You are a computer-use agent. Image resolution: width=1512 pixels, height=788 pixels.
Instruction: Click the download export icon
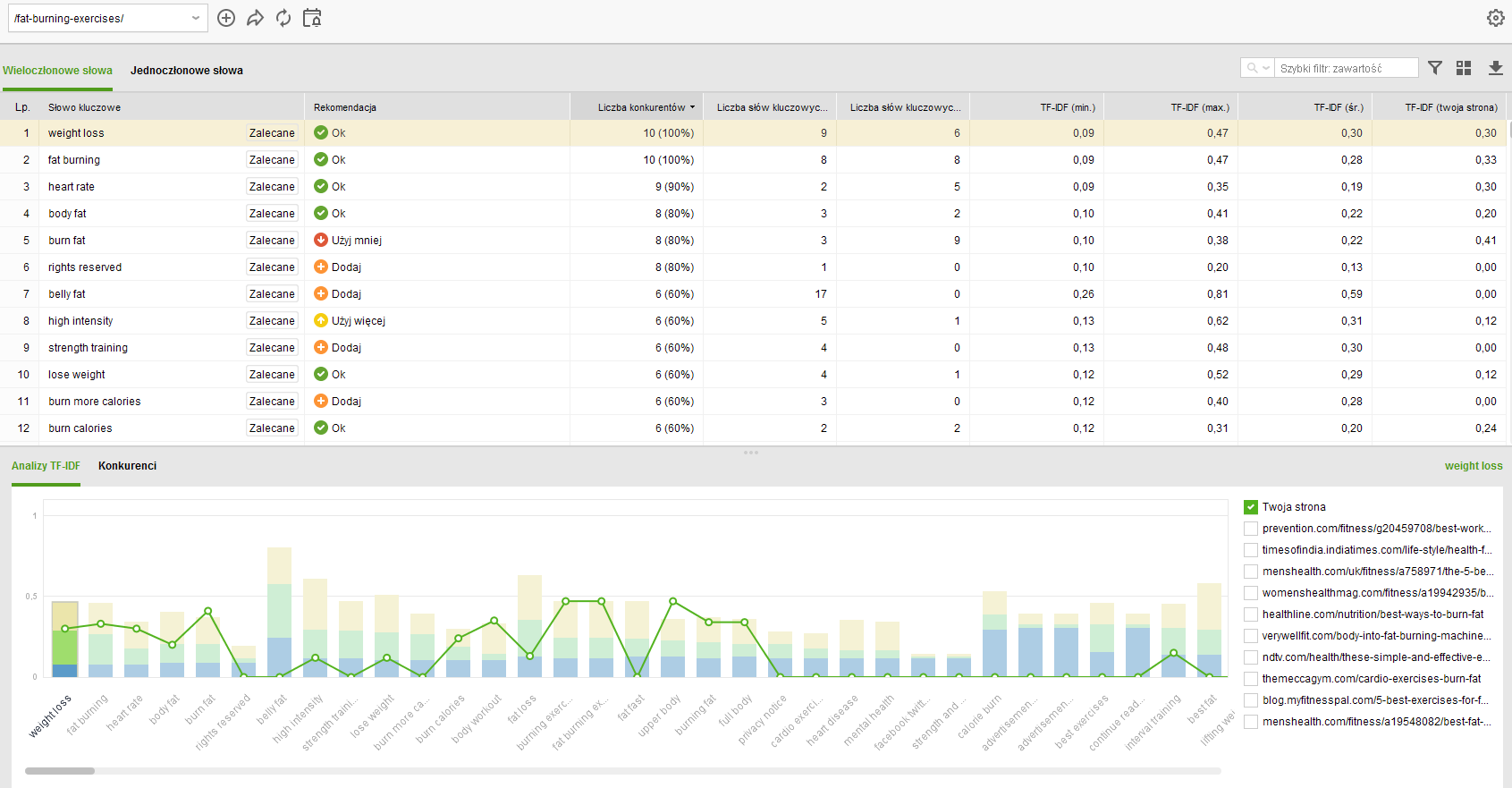[x=1495, y=68]
